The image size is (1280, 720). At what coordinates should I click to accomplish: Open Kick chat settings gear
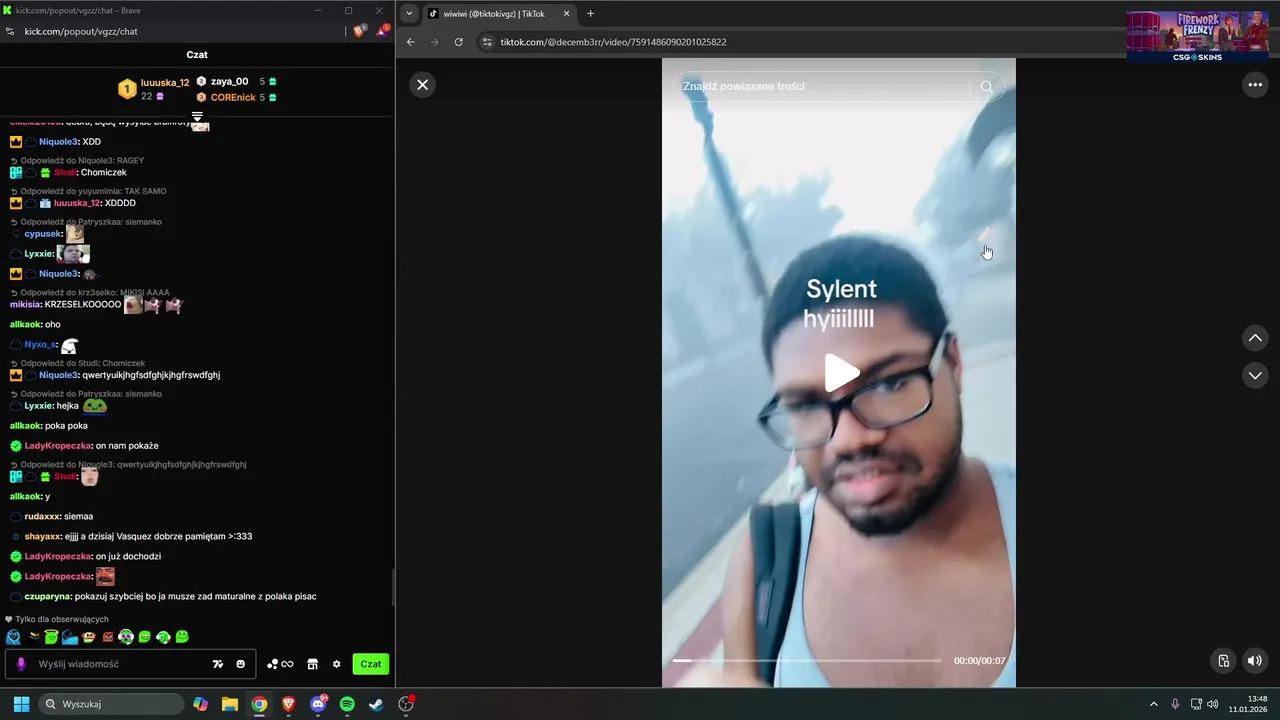click(x=336, y=664)
